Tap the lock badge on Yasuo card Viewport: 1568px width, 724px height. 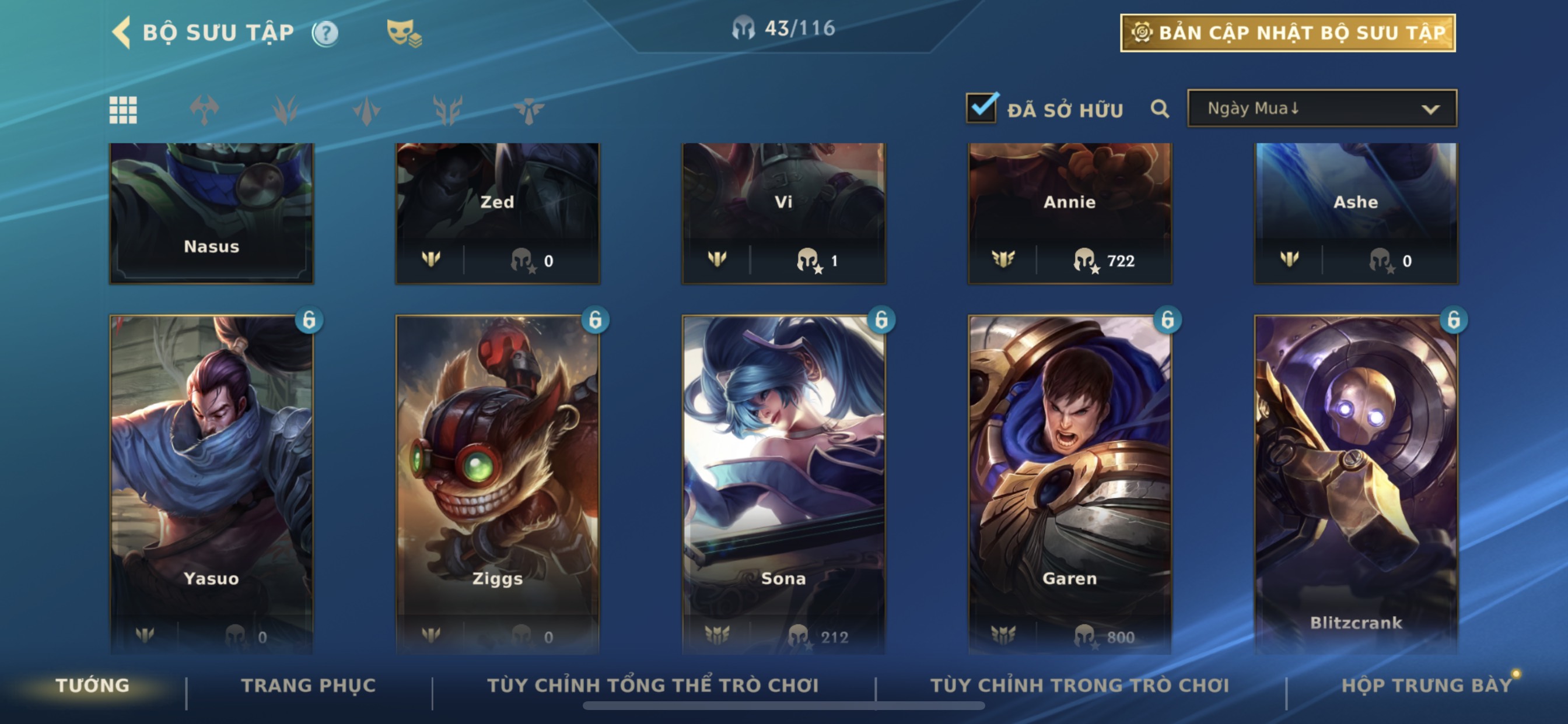309,319
